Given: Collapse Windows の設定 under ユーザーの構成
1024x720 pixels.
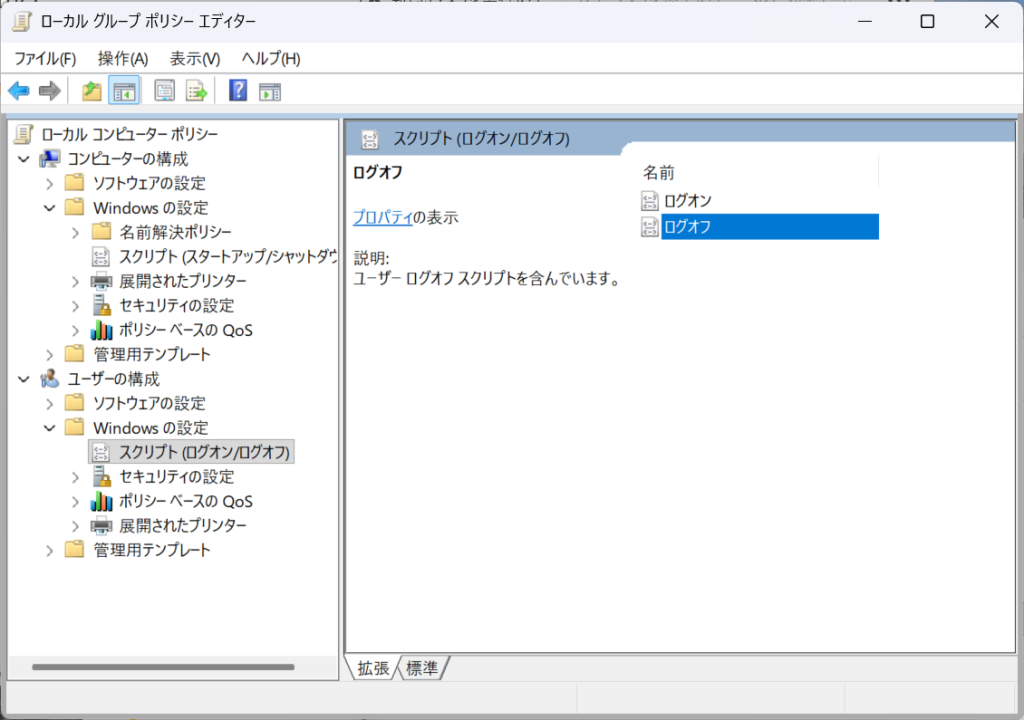Looking at the screenshot, I should (50, 428).
